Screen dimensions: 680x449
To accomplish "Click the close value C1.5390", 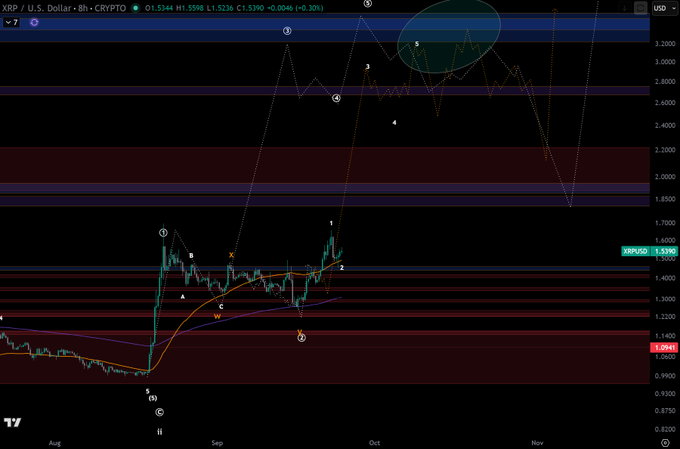I will pos(249,8).
